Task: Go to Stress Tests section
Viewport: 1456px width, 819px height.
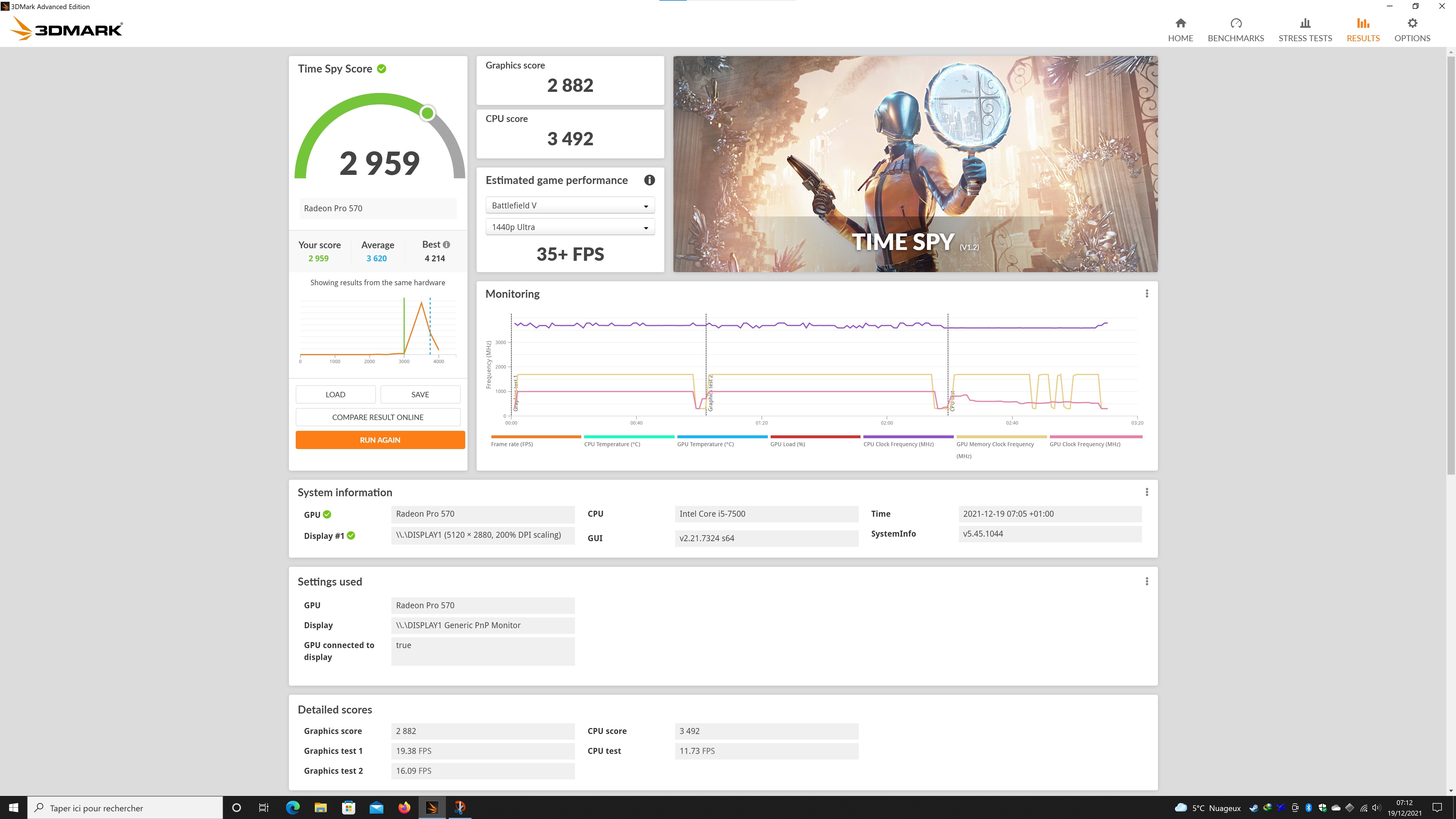Action: 1304,29
